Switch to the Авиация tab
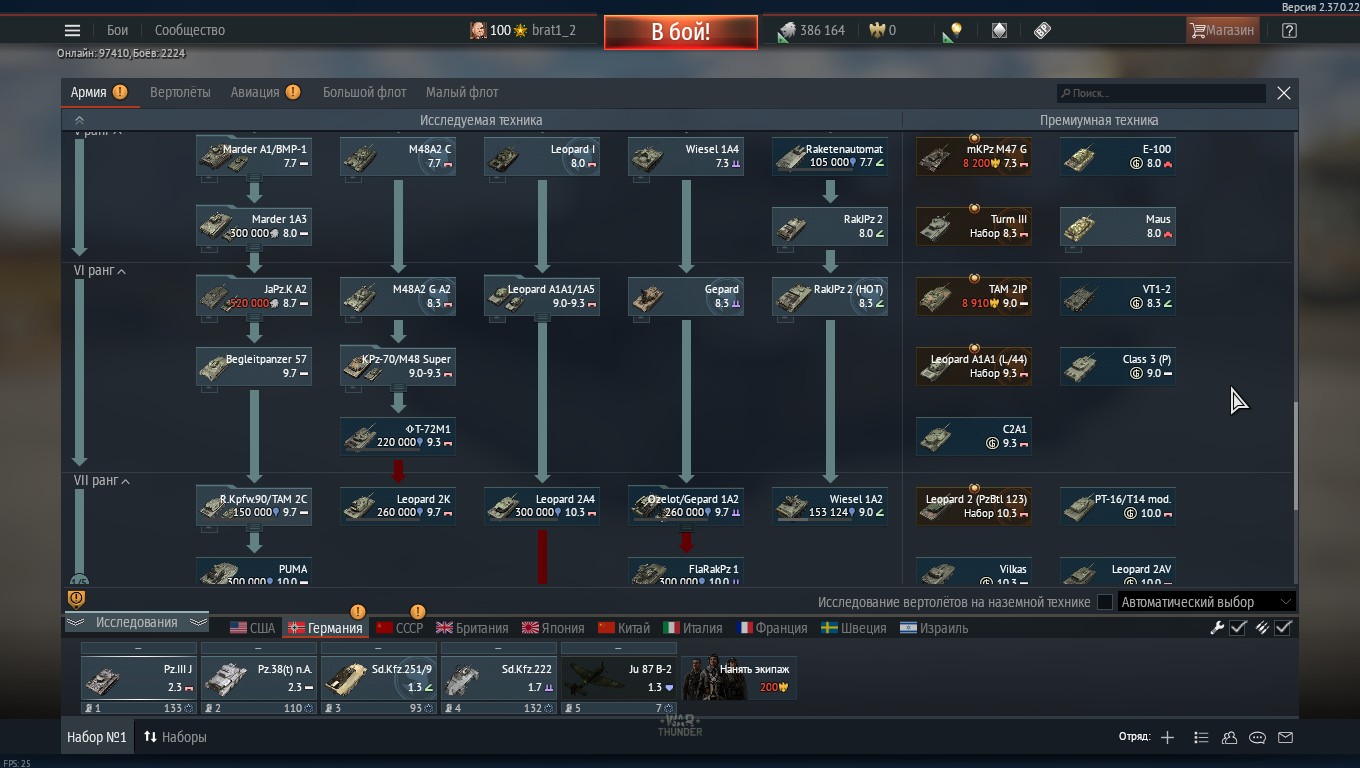This screenshot has width=1360, height=768. point(255,92)
